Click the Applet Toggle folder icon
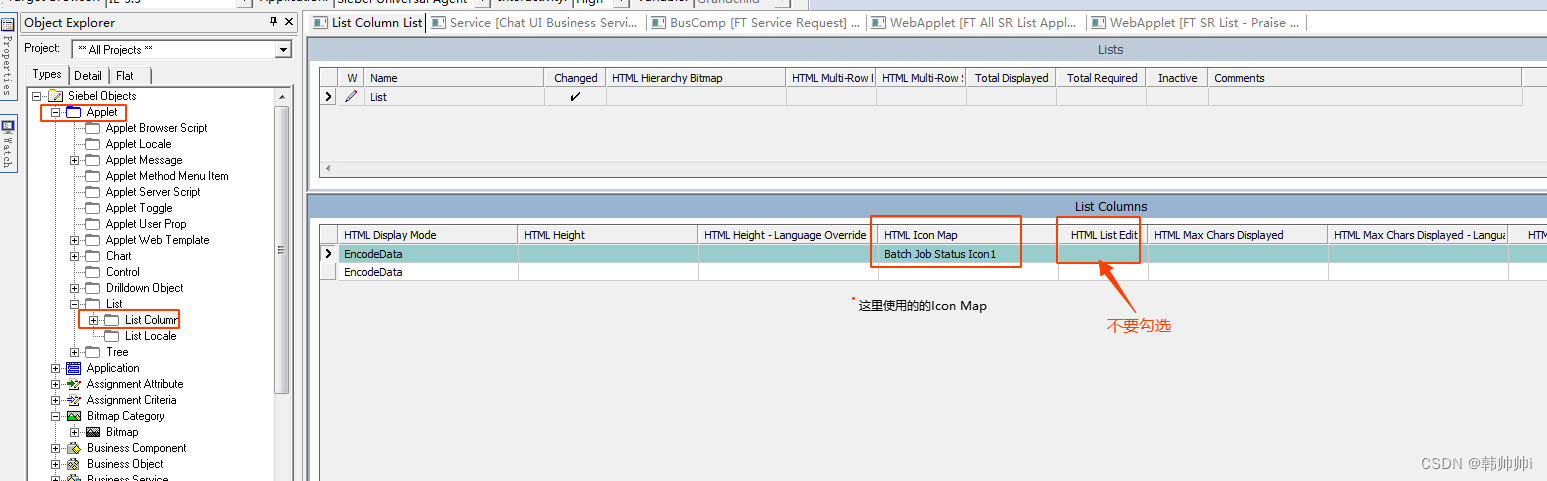This screenshot has height=481, width=1547. 93,208
